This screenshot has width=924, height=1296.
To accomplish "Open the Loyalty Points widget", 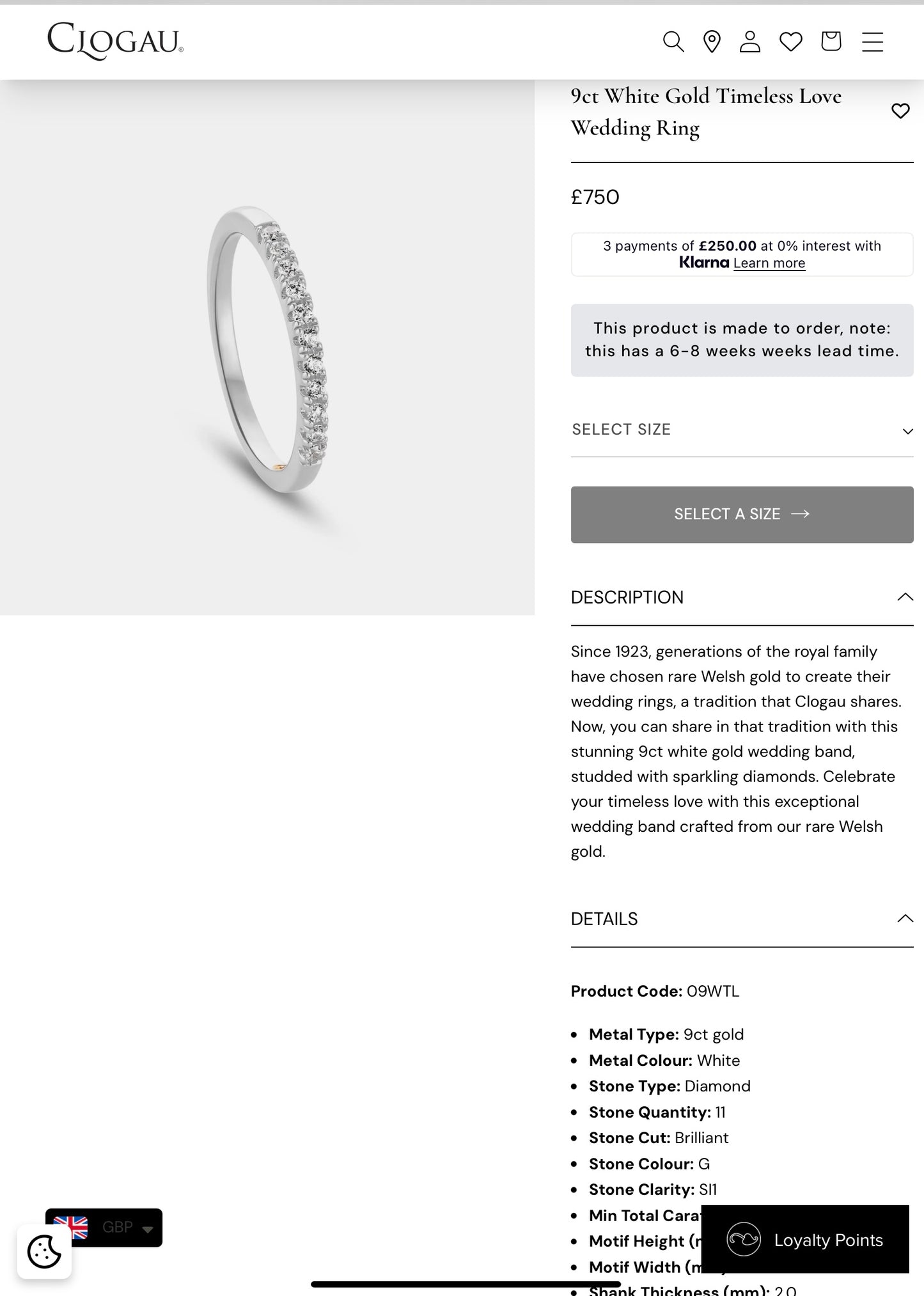I will tap(805, 1240).
